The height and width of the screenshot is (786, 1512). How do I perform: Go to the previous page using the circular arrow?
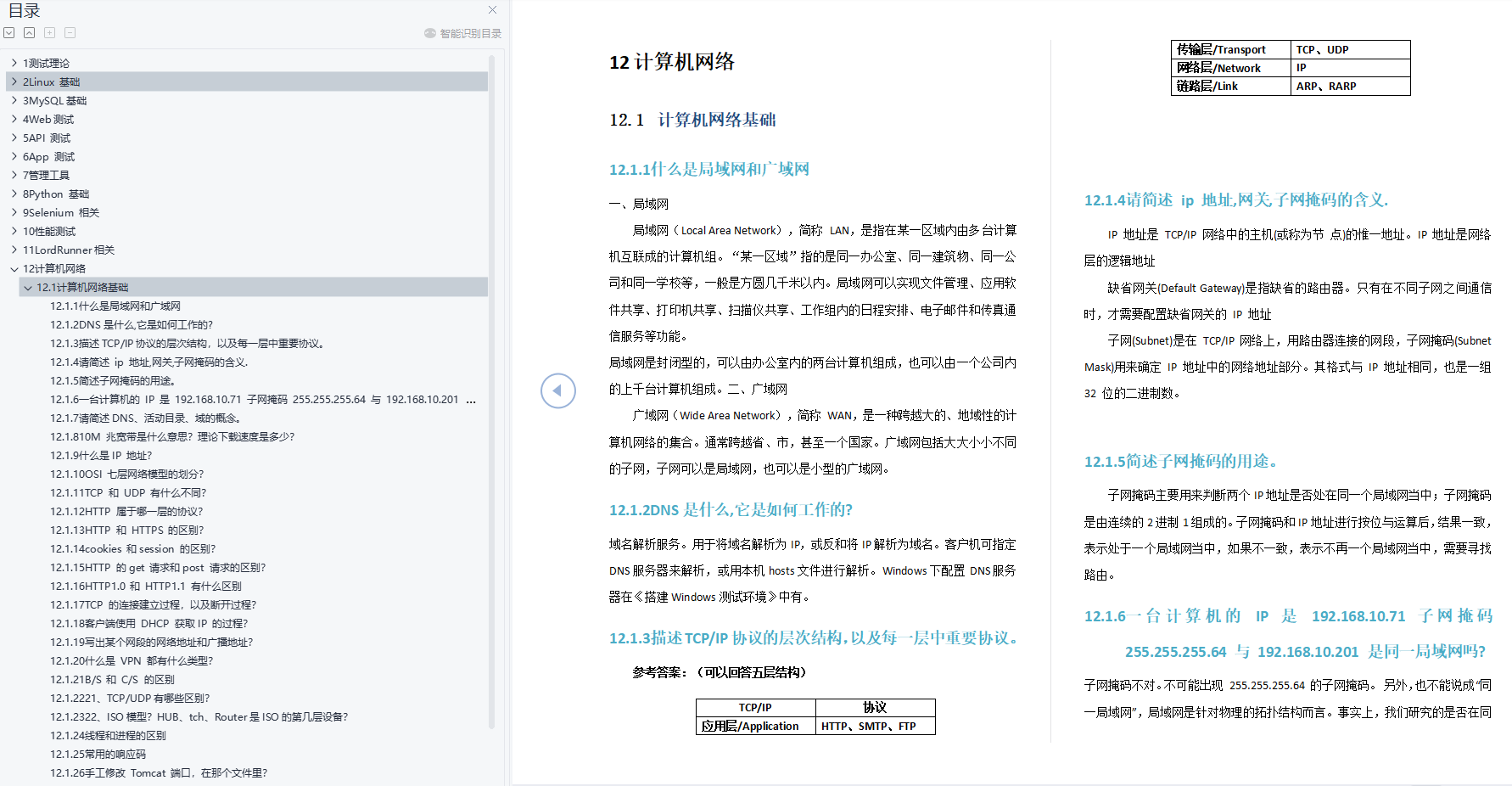pos(558,390)
